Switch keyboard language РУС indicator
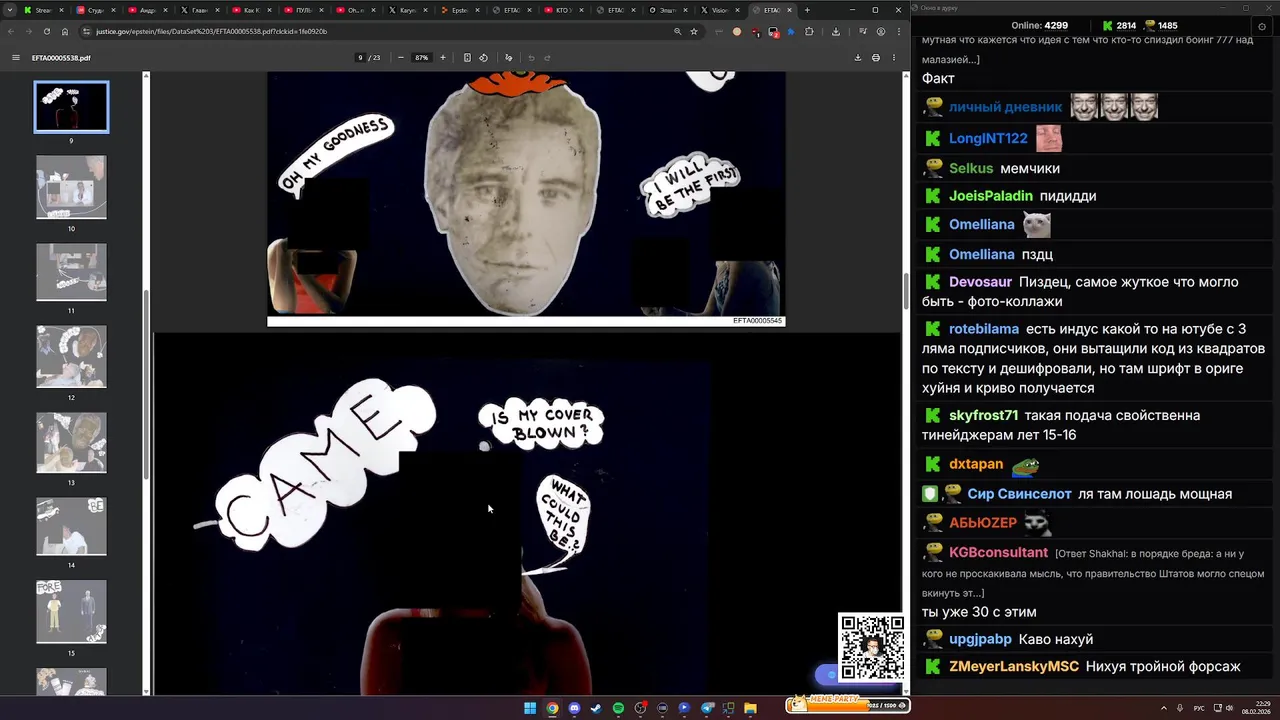 pos(1199,708)
